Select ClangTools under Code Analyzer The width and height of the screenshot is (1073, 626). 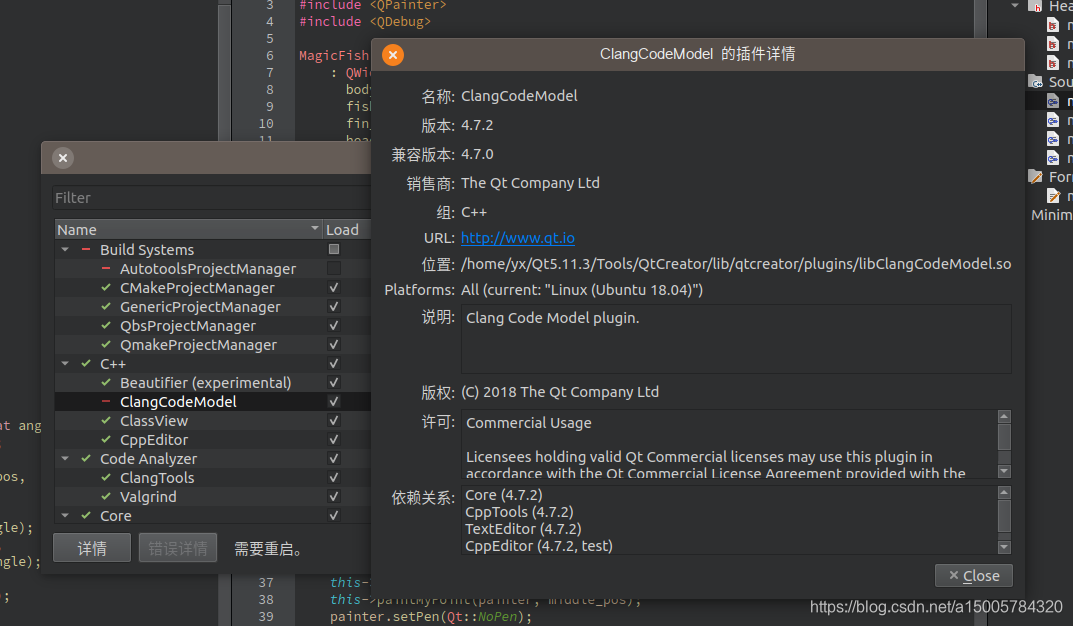coord(158,477)
